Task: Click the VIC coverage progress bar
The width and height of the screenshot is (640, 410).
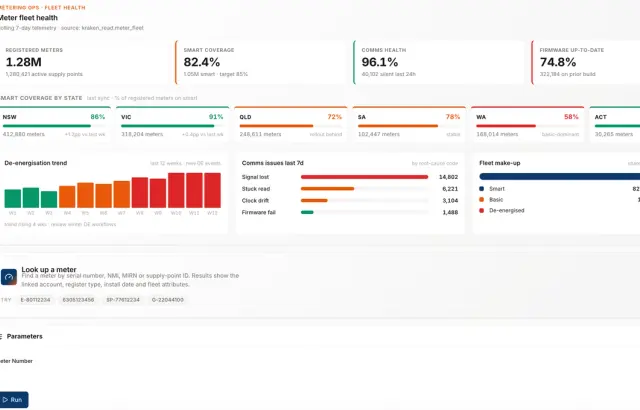Action: 172,126
